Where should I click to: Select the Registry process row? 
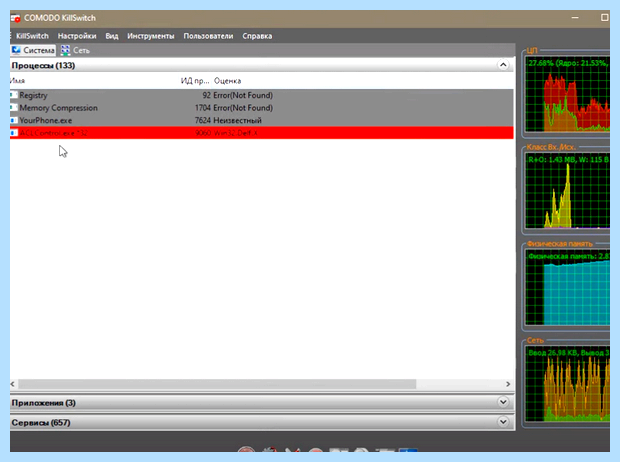click(x=262, y=95)
